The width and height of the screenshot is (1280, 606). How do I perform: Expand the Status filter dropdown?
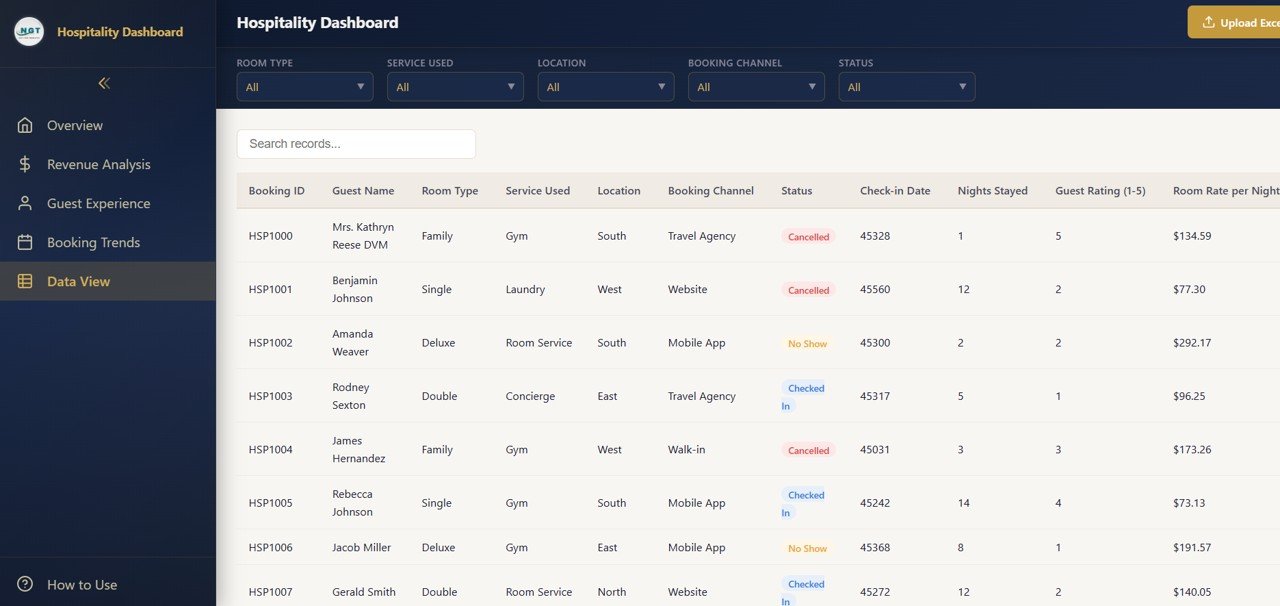pos(906,87)
